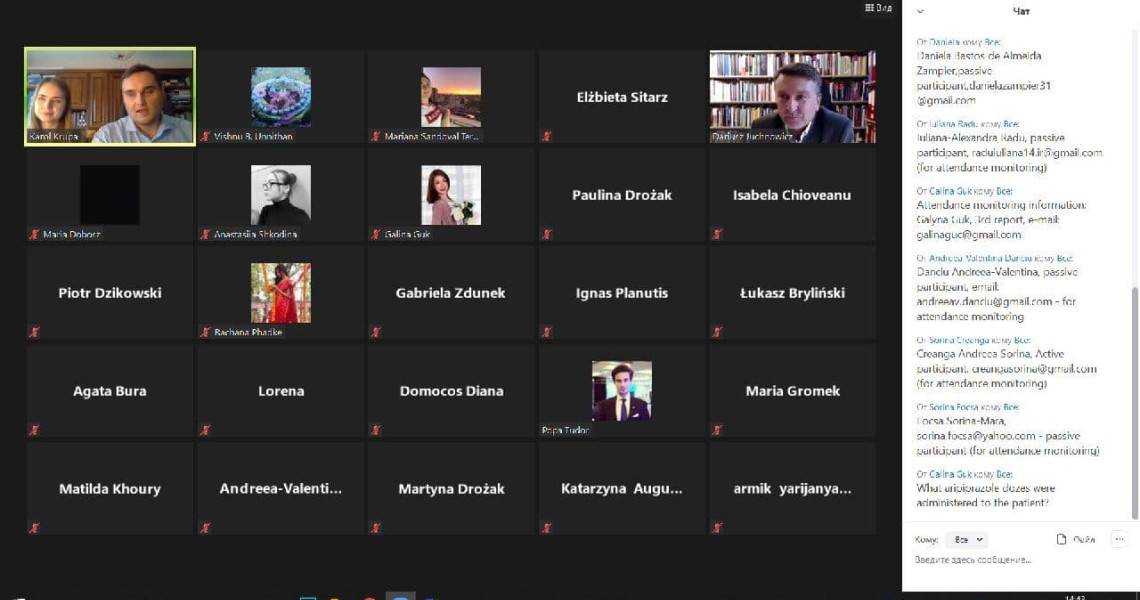Open the recipient dropdown next to Кому
Image resolution: width=1140 pixels, height=600 pixels.
pos(968,540)
